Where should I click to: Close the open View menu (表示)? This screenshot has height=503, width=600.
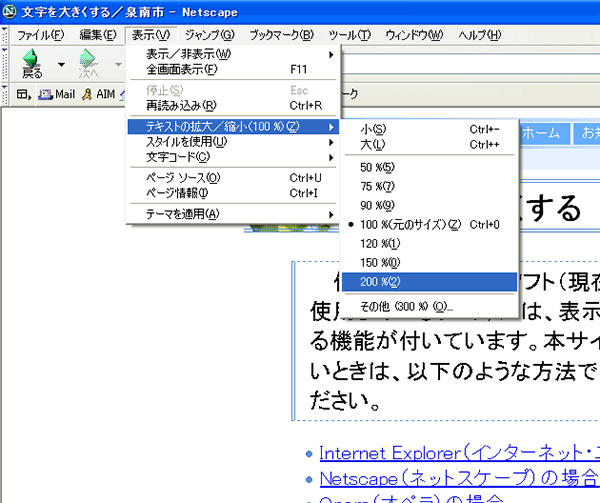(x=151, y=35)
